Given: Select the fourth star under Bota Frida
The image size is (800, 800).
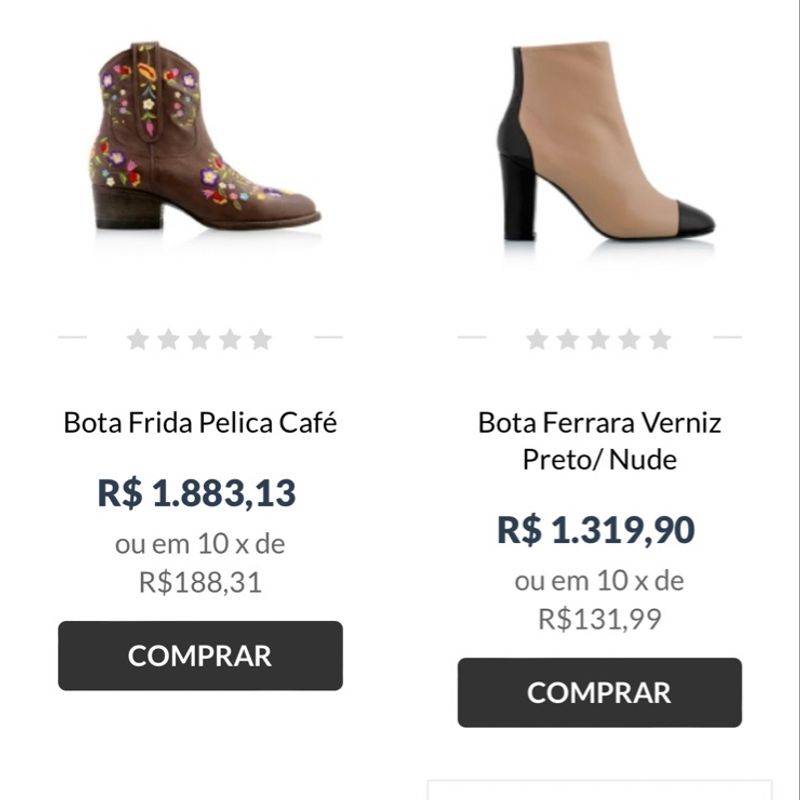Looking at the screenshot, I should (x=230, y=339).
